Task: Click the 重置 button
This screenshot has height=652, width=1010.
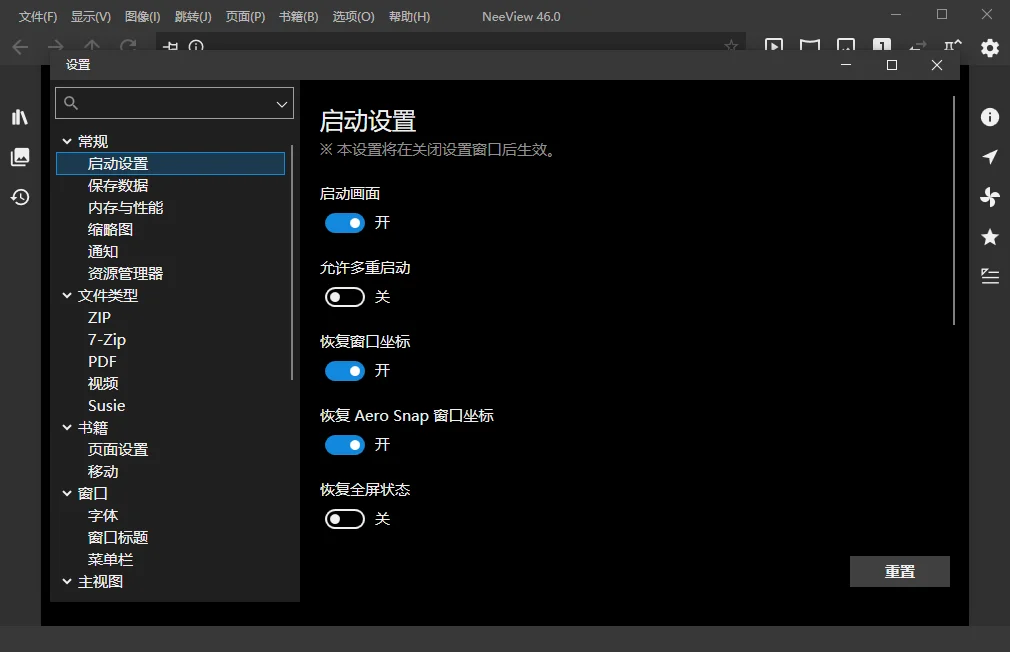Action: (899, 571)
